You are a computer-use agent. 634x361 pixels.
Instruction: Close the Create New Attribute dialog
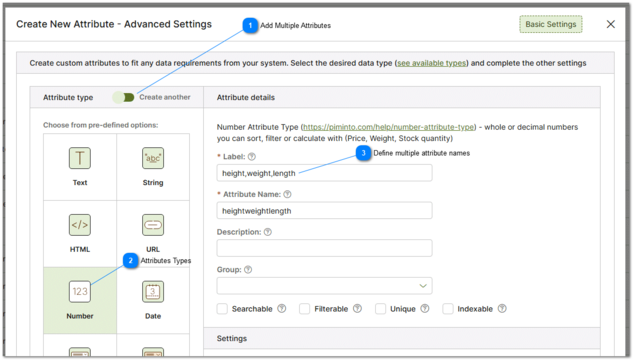(611, 24)
